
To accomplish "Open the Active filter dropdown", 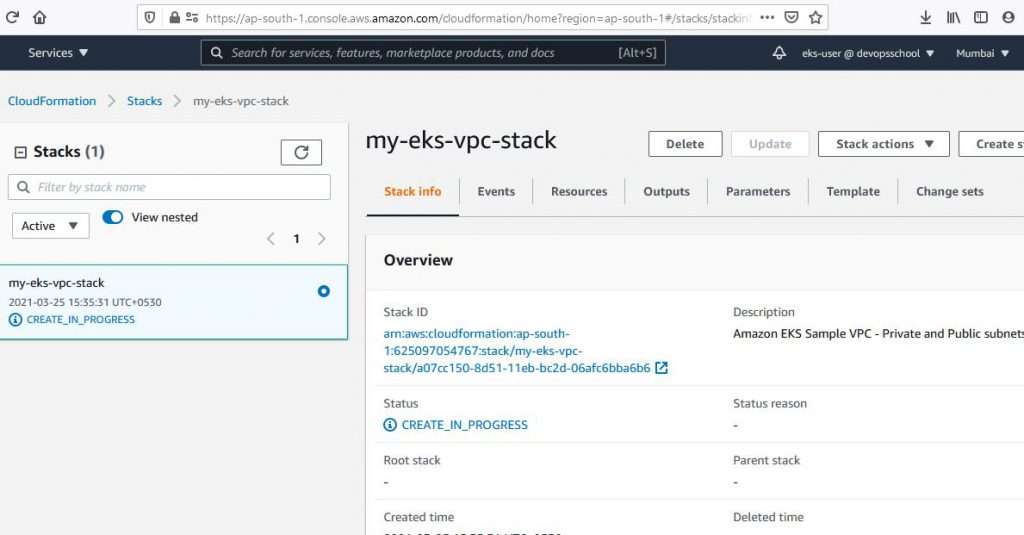I will [x=50, y=226].
